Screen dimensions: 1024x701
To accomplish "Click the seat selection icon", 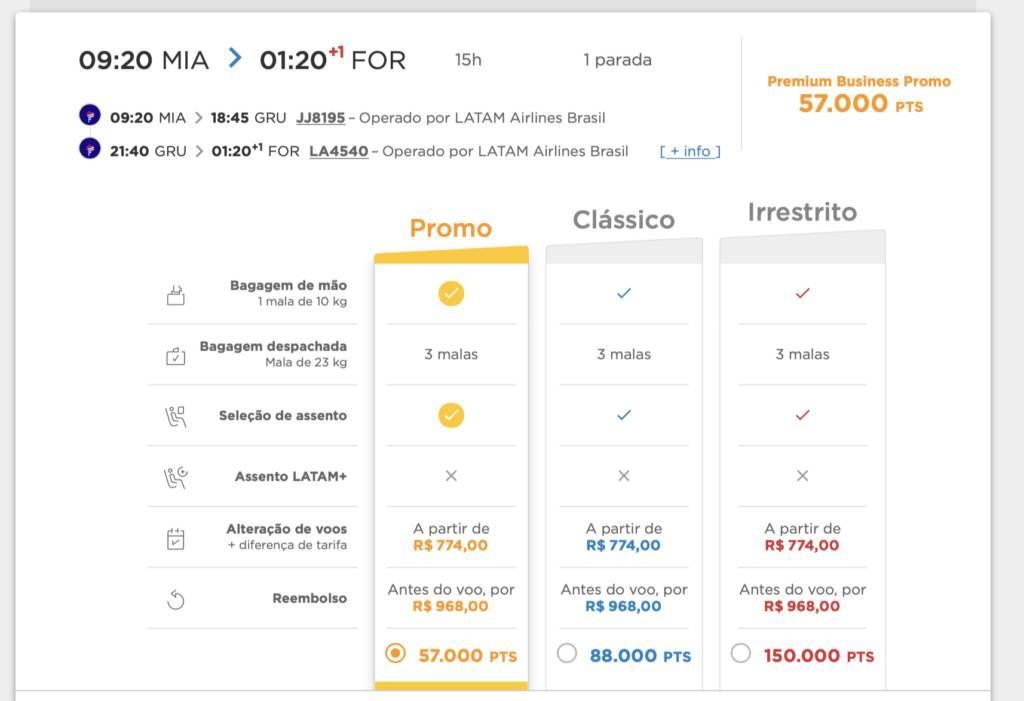I will (x=176, y=416).
